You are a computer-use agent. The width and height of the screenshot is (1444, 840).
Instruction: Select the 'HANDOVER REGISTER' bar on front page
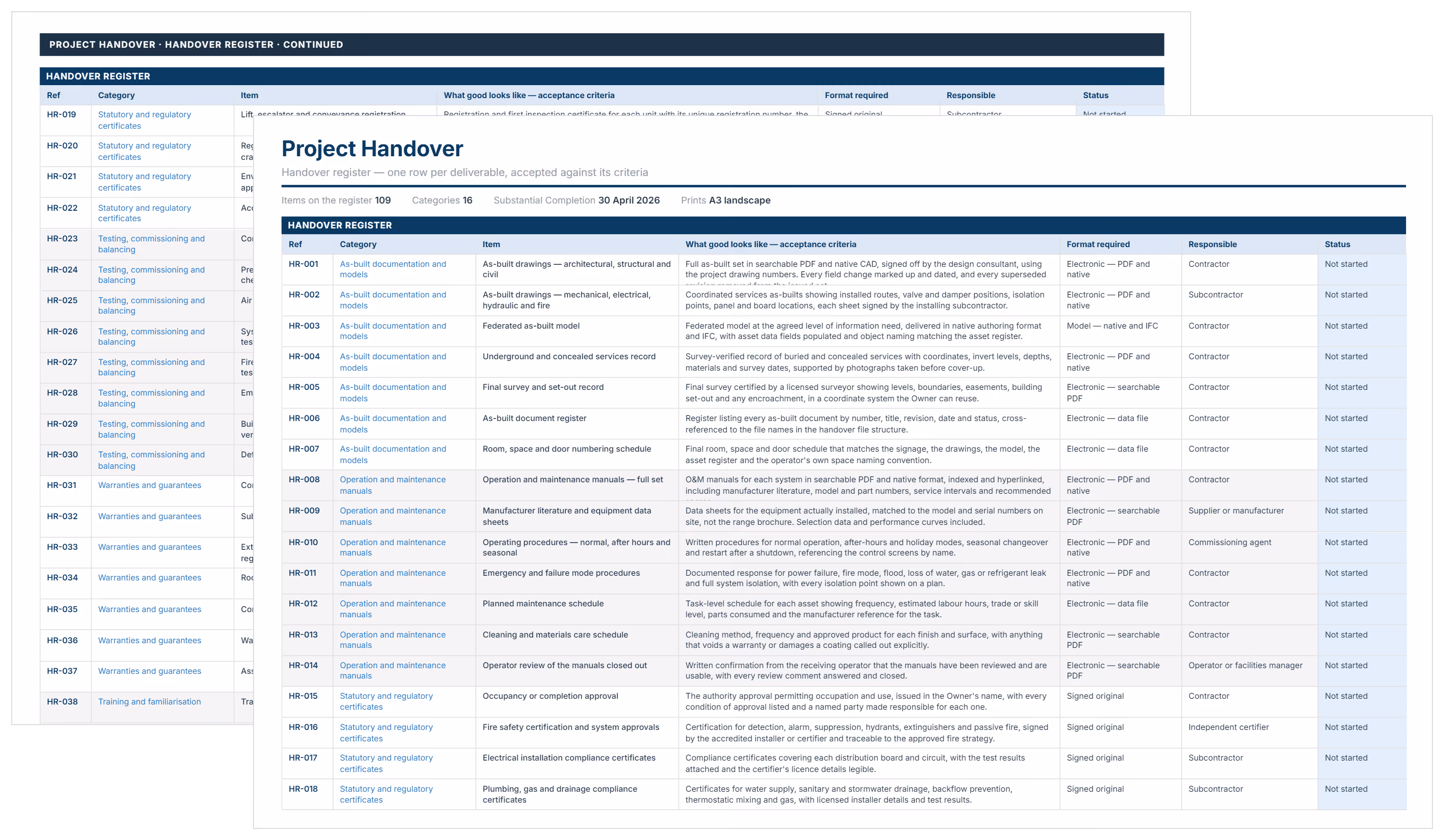click(x=844, y=226)
